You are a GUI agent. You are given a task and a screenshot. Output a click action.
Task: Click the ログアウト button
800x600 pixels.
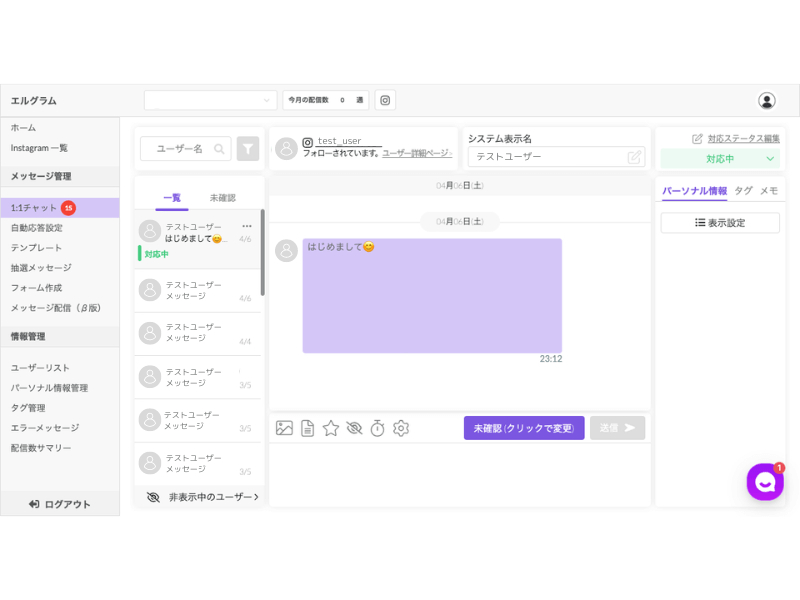pyautogui.click(x=60, y=504)
